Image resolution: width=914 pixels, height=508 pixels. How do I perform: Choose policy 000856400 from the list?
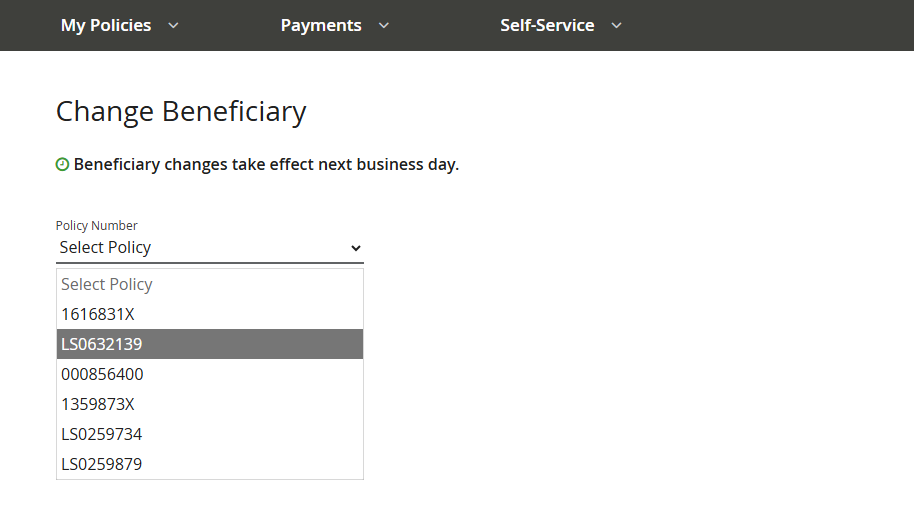coord(102,374)
